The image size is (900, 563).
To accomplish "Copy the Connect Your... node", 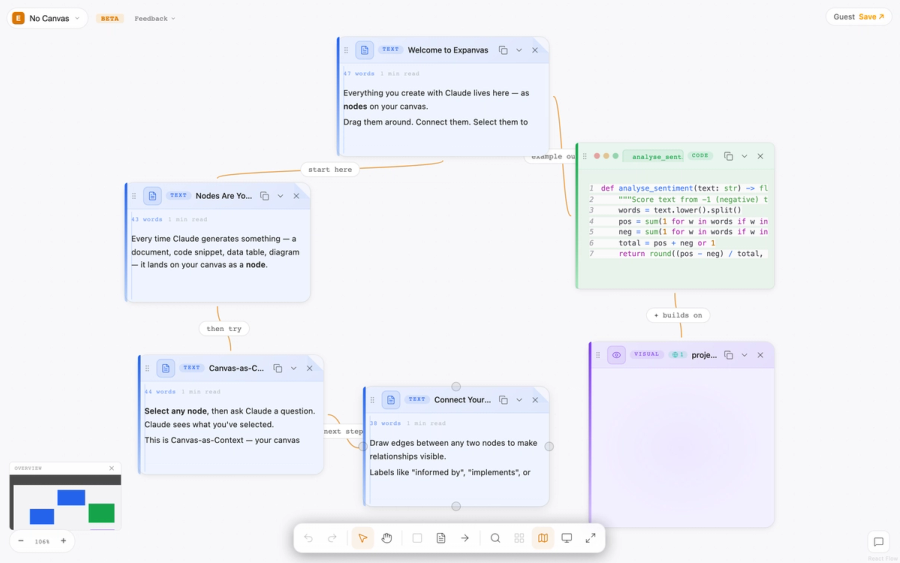I will pyautogui.click(x=503, y=399).
